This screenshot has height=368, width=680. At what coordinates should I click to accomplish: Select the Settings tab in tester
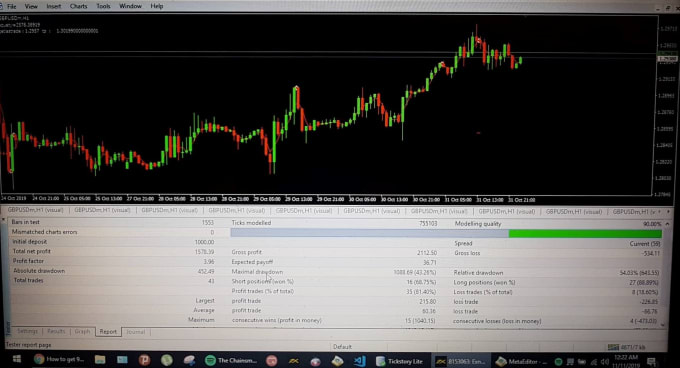click(x=27, y=331)
